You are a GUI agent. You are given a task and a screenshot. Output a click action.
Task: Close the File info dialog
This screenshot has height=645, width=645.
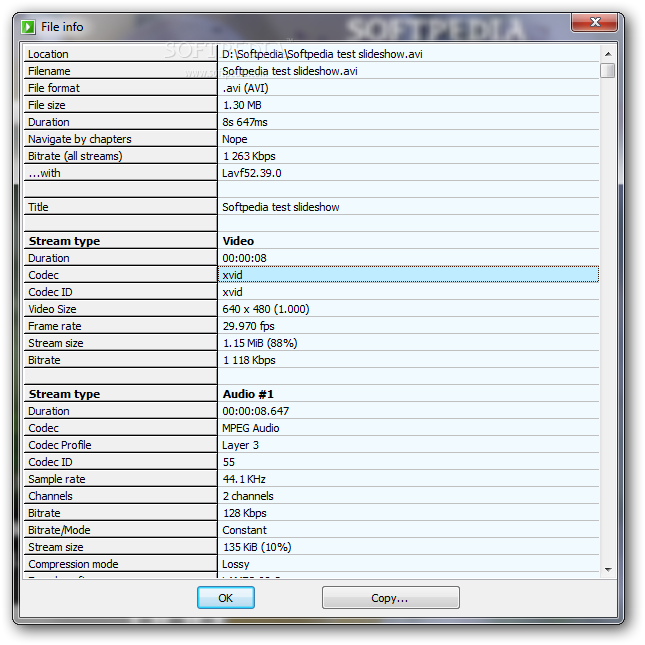[594, 22]
